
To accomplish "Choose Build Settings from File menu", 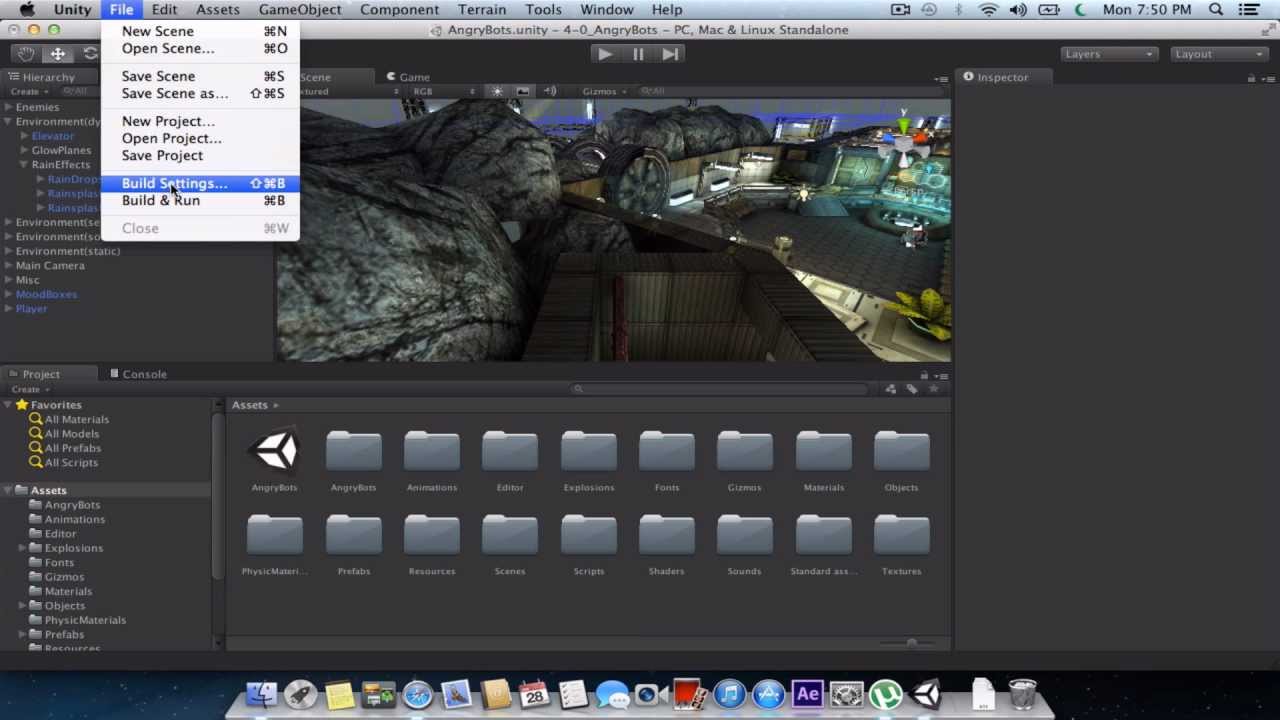I will 200,183.
